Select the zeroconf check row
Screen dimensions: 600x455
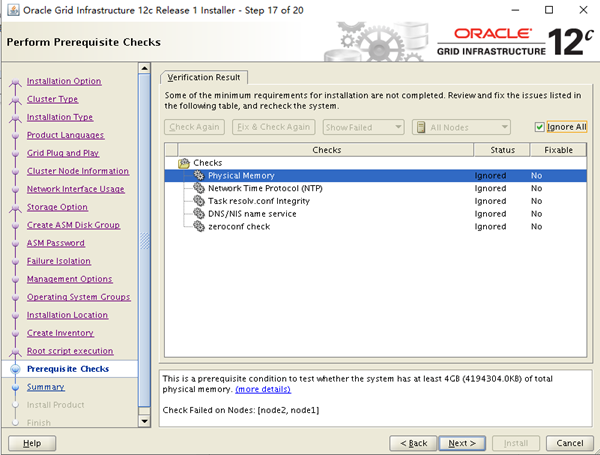(x=375, y=226)
